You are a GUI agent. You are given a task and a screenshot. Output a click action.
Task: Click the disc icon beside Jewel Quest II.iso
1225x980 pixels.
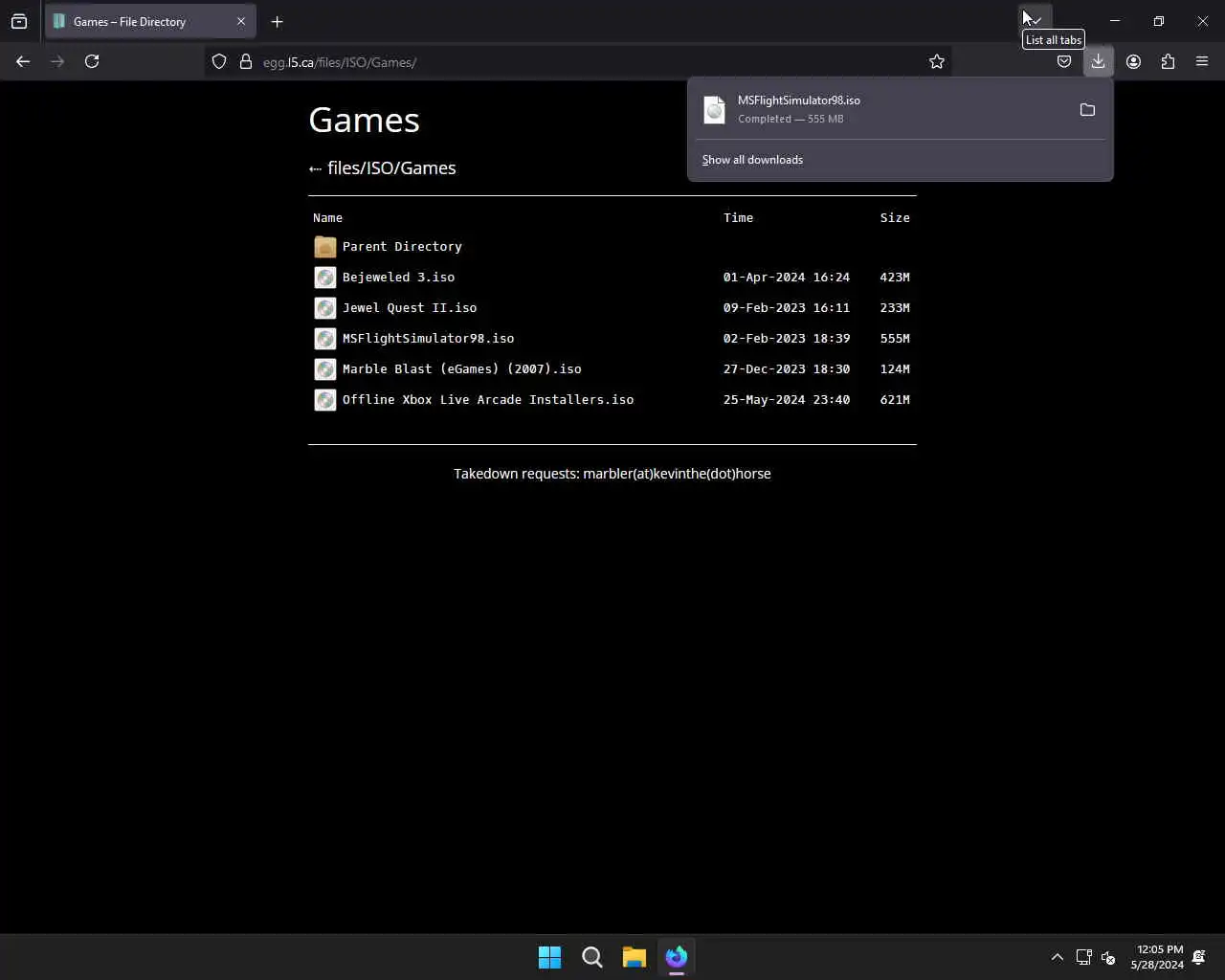click(325, 308)
